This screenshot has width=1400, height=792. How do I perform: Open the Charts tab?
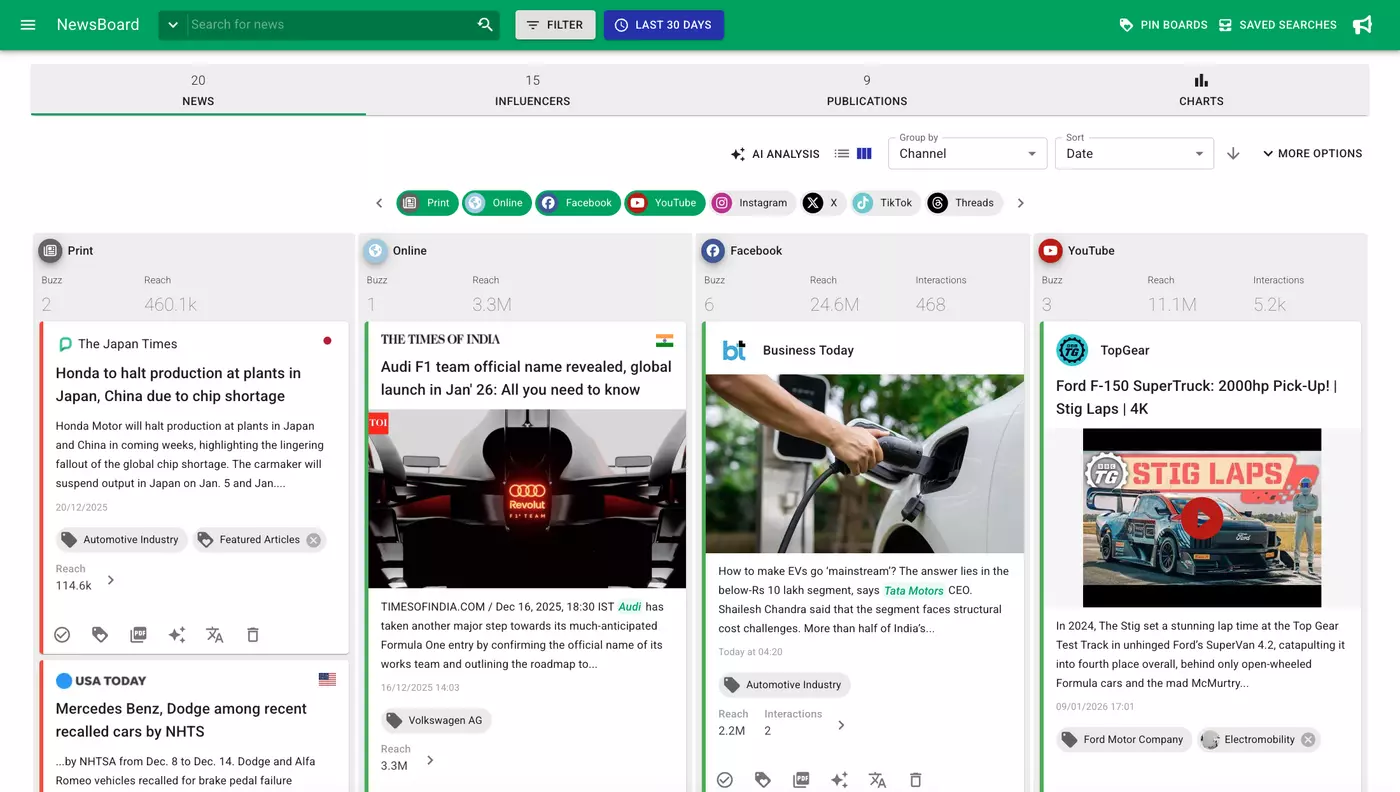[x=1201, y=90]
